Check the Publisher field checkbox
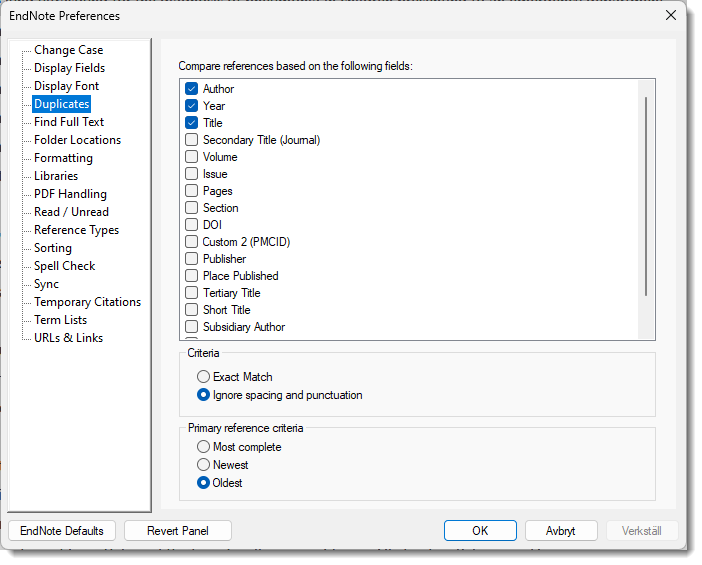Screen dimensions: 702x565 (192, 259)
